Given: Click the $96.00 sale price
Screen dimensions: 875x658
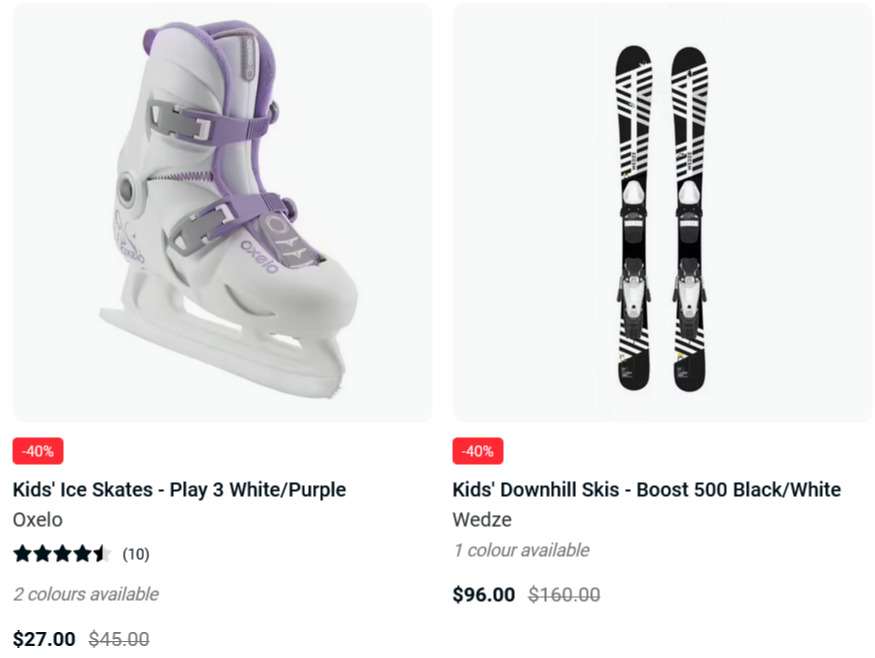Looking at the screenshot, I should [x=484, y=594].
